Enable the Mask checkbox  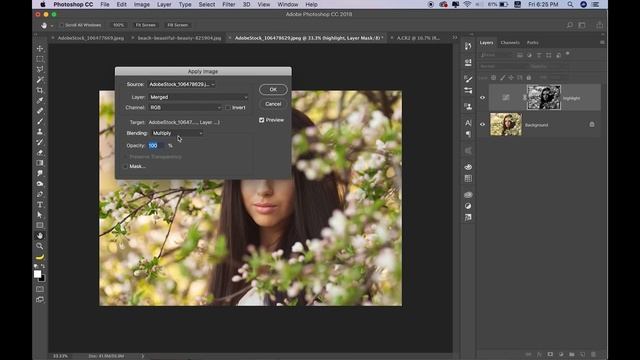click(x=126, y=167)
